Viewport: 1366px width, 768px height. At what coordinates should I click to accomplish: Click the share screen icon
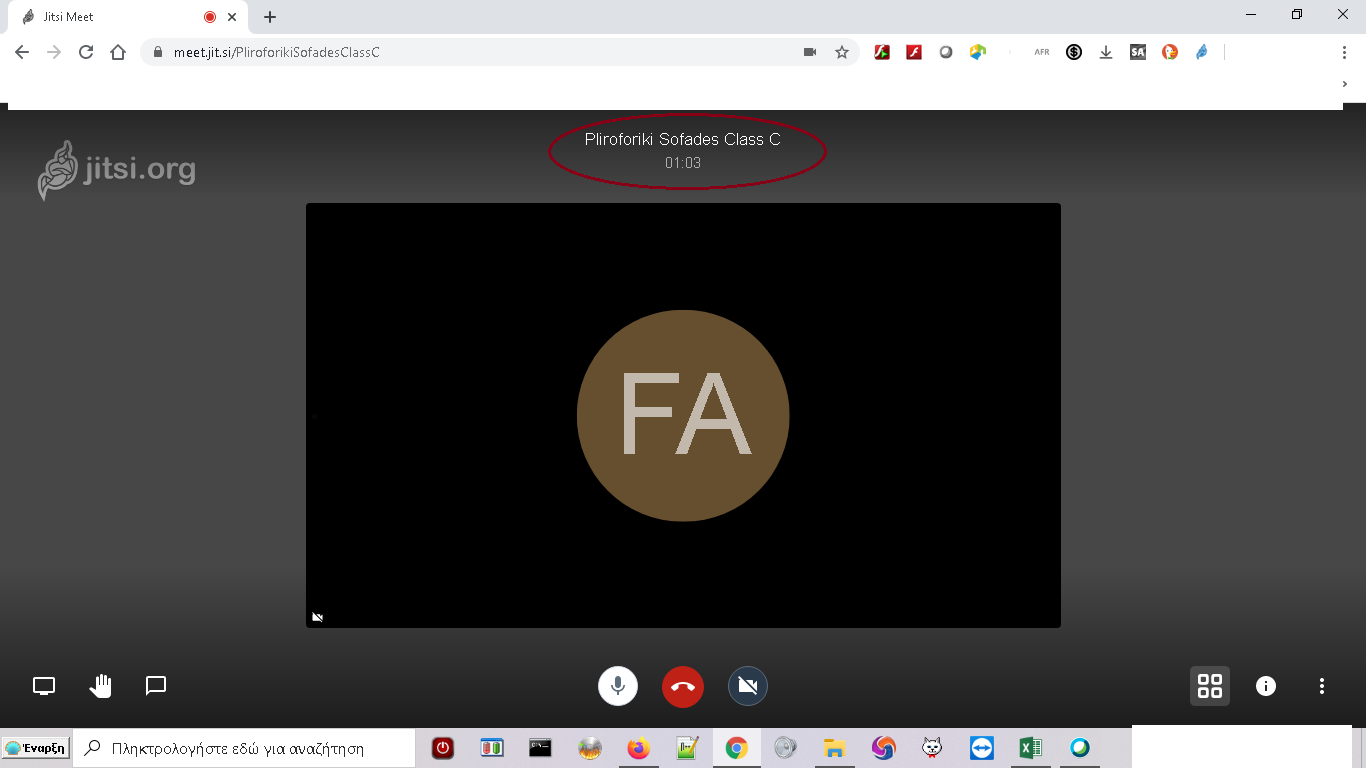44,686
